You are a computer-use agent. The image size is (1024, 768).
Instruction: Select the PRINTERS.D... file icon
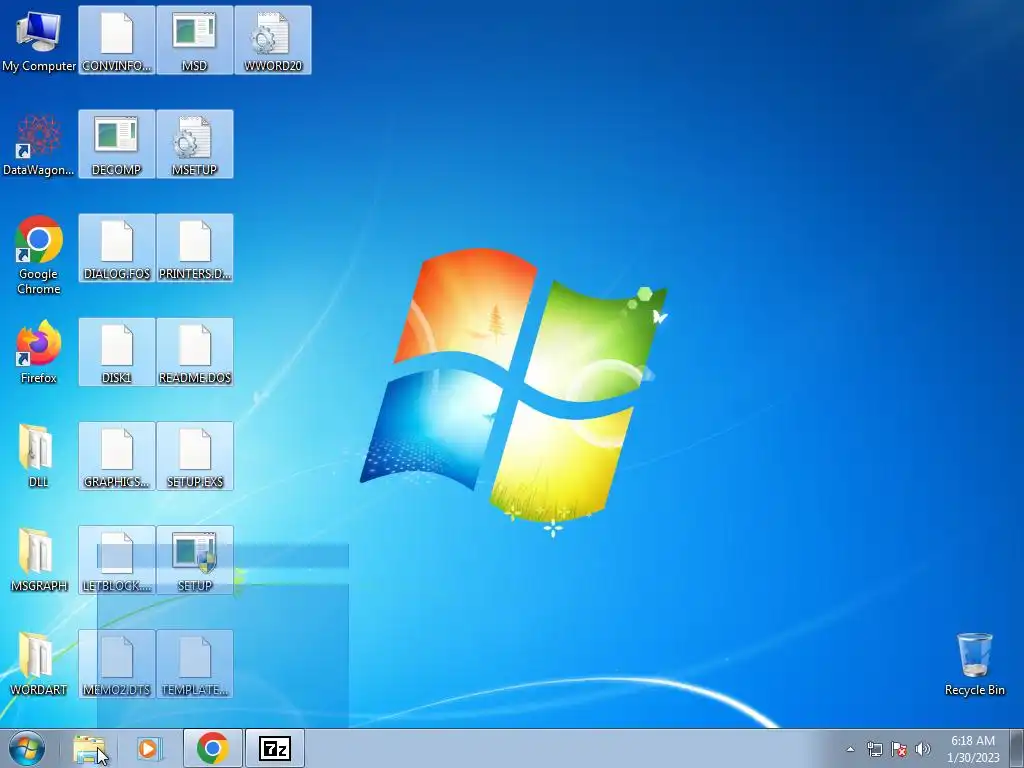click(x=195, y=248)
